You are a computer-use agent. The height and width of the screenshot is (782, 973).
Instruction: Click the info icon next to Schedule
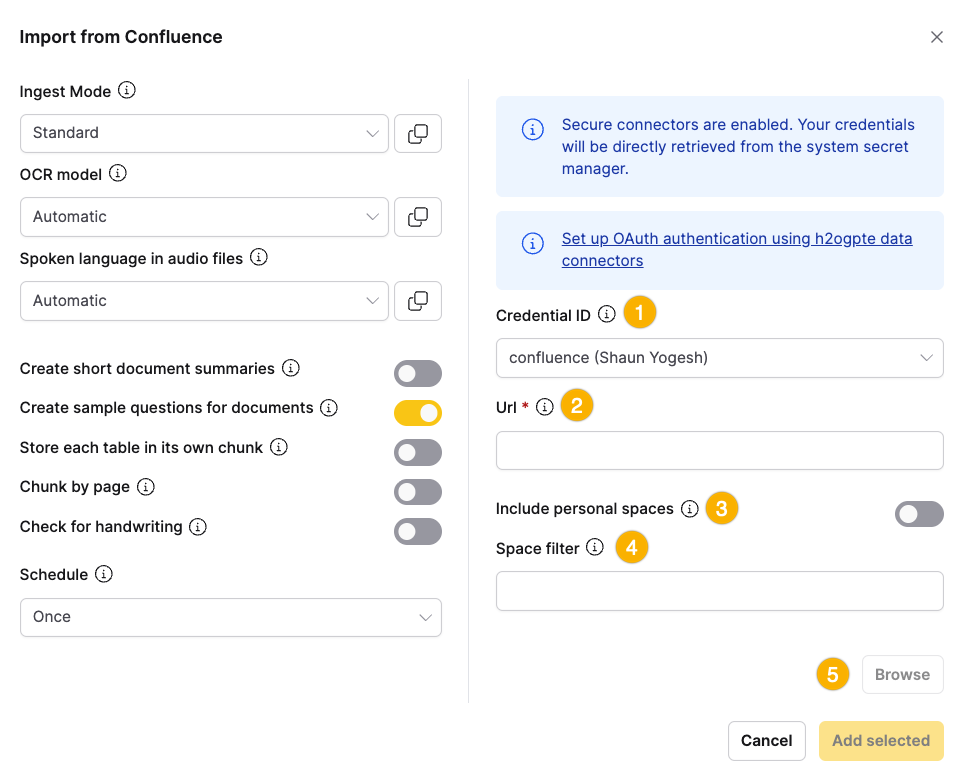(104, 574)
